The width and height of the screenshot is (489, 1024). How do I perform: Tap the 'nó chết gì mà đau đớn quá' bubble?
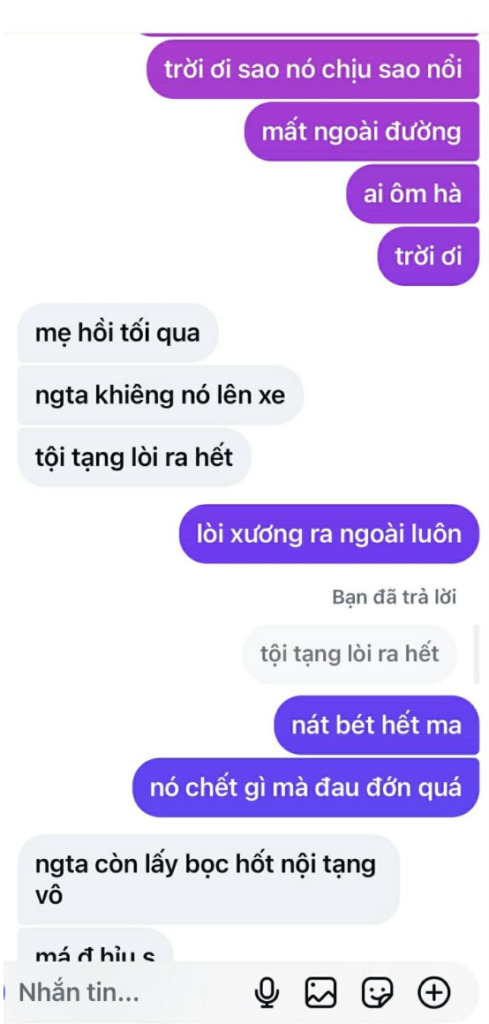306,788
